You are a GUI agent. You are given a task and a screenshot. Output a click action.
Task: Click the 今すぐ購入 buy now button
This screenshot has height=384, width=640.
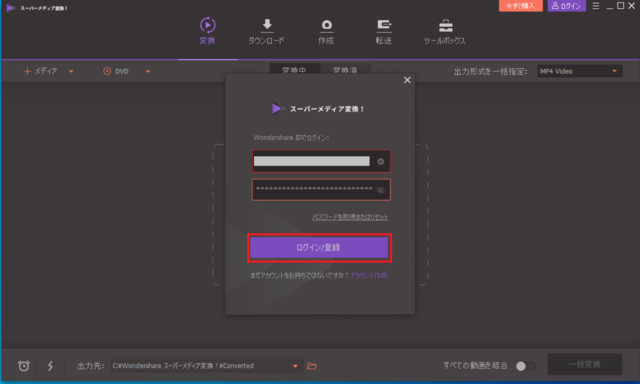pos(520,6)
